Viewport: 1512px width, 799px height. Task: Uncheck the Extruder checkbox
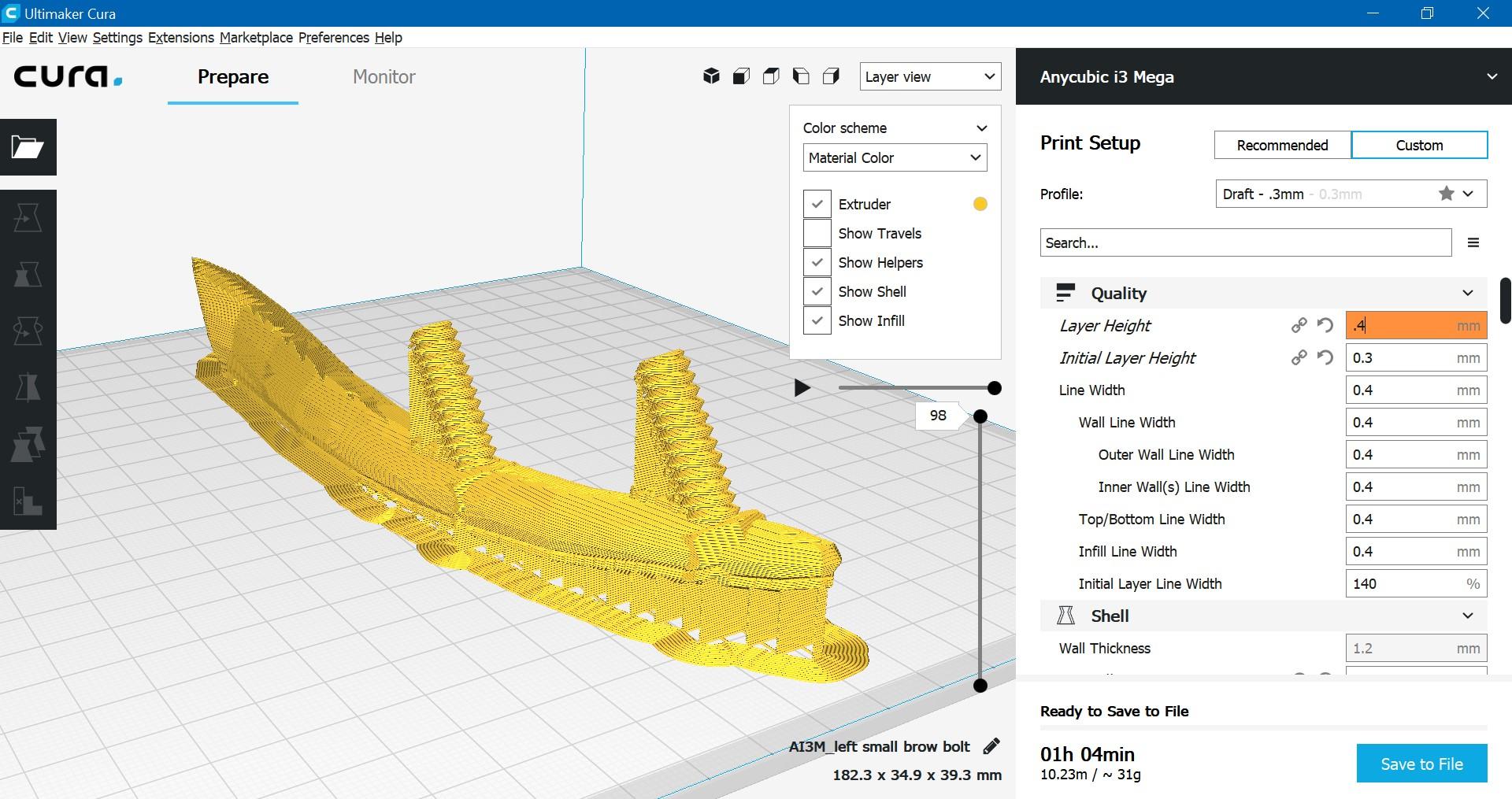pyautogui.click(x=817, y=204)
